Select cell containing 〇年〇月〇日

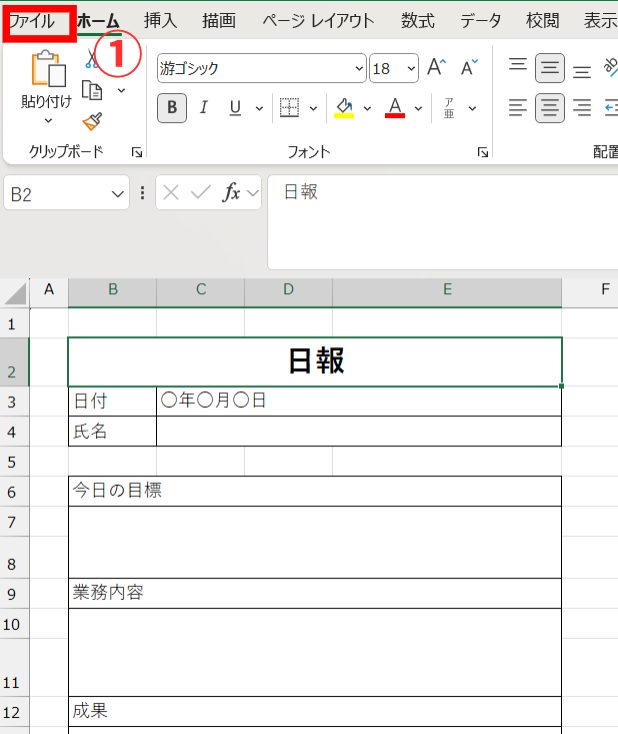(359, 401)
